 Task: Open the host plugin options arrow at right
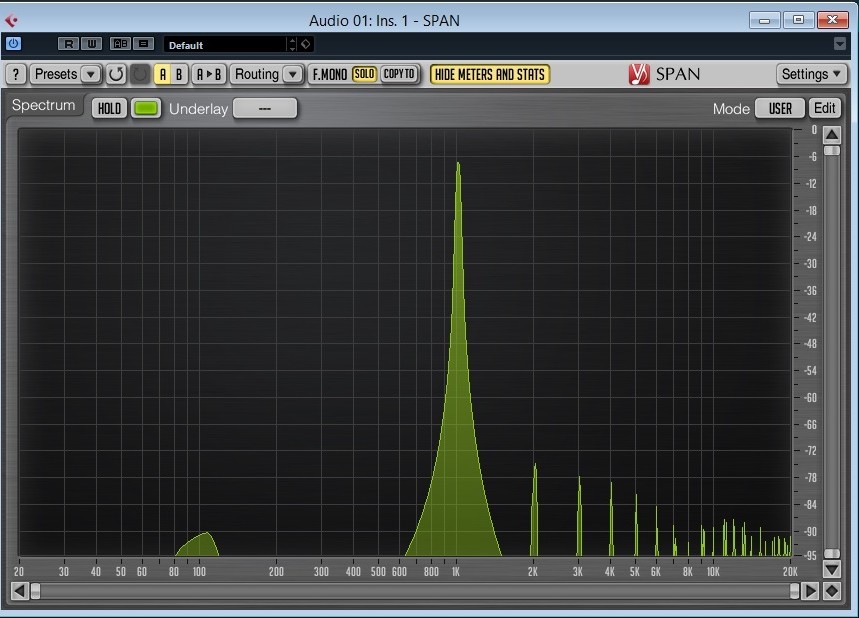pos(839,44)
